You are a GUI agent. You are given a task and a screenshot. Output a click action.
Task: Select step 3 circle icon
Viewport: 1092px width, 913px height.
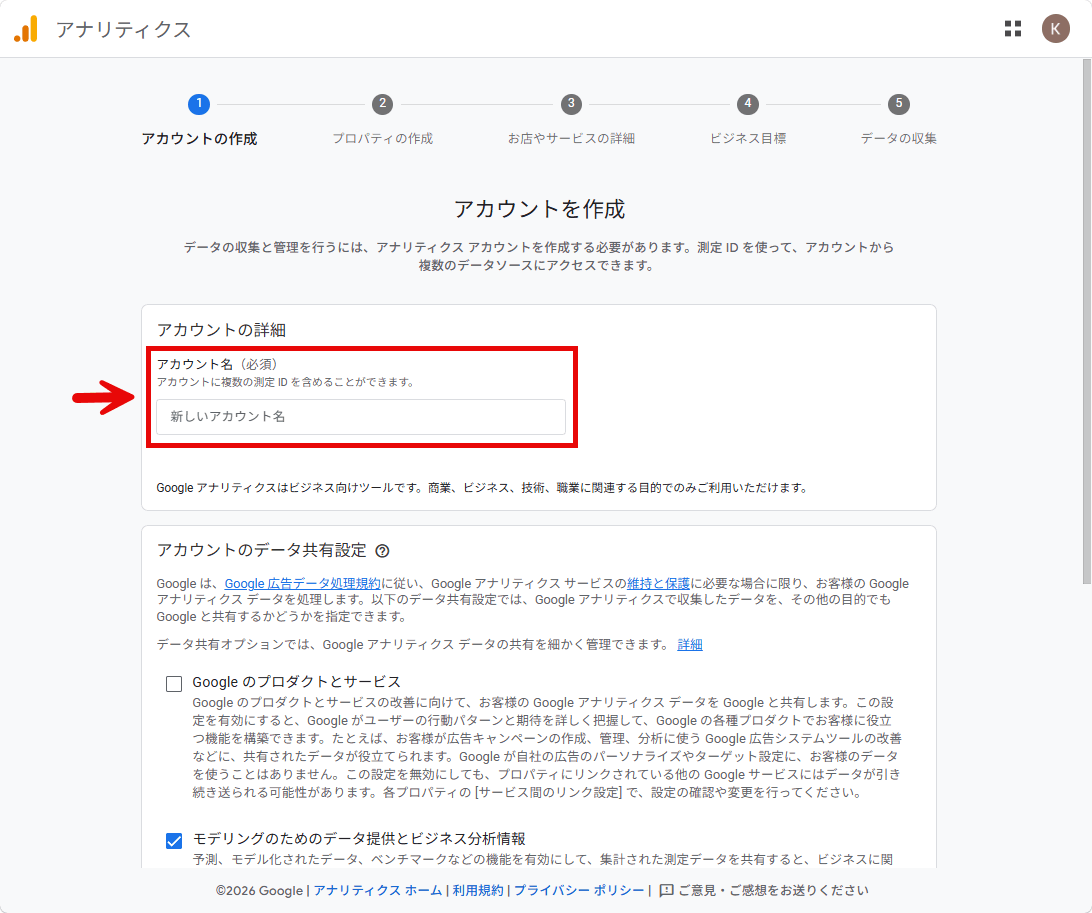[571, 104]
